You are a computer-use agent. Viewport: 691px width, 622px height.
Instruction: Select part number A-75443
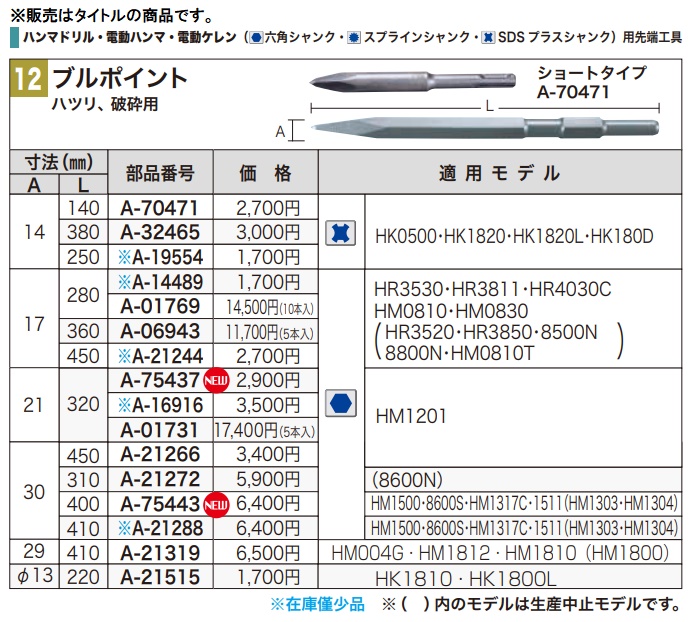coord(160,504)
